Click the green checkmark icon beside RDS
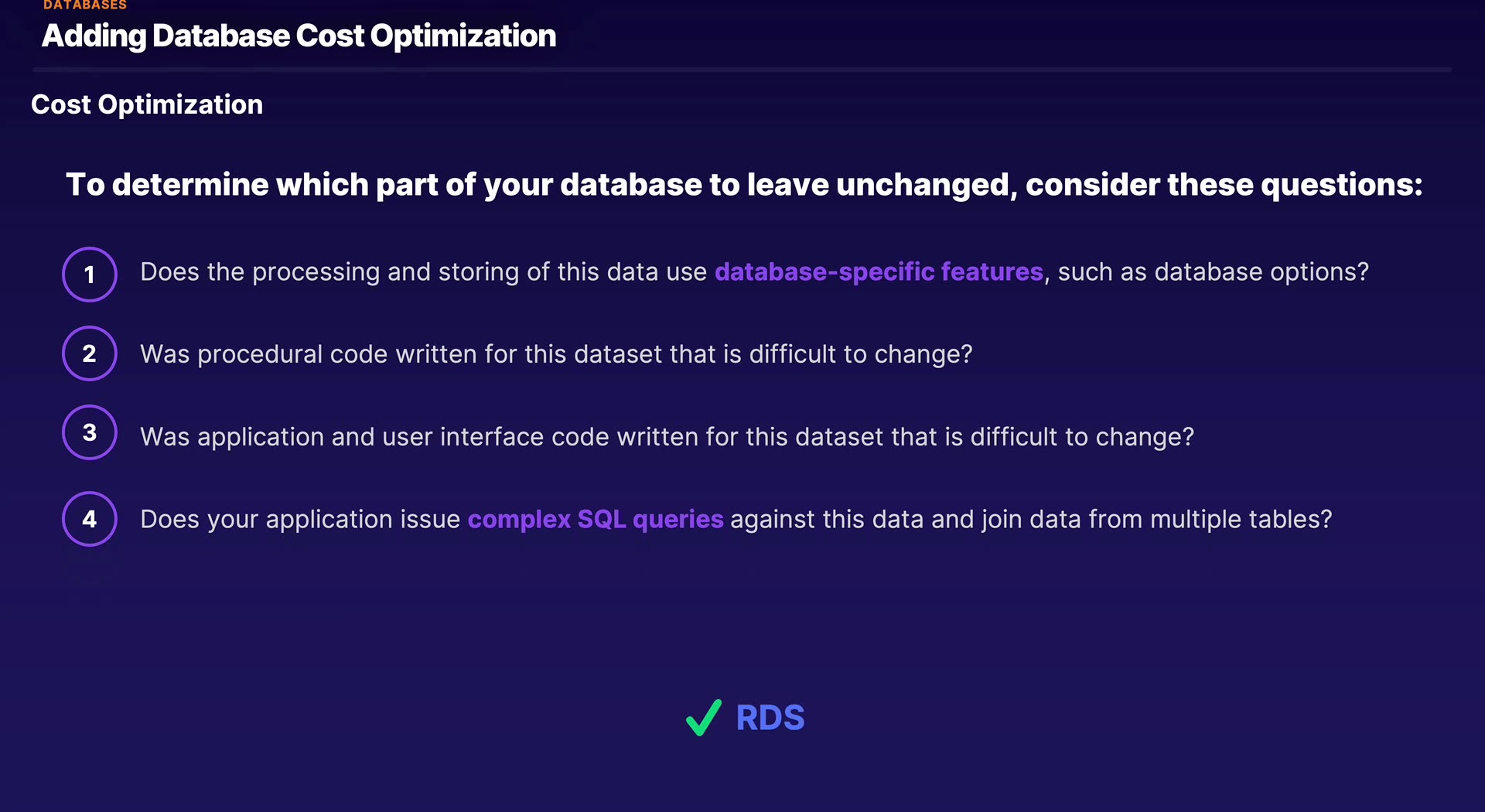The image size is (1485, 812). tap(703, 718)
